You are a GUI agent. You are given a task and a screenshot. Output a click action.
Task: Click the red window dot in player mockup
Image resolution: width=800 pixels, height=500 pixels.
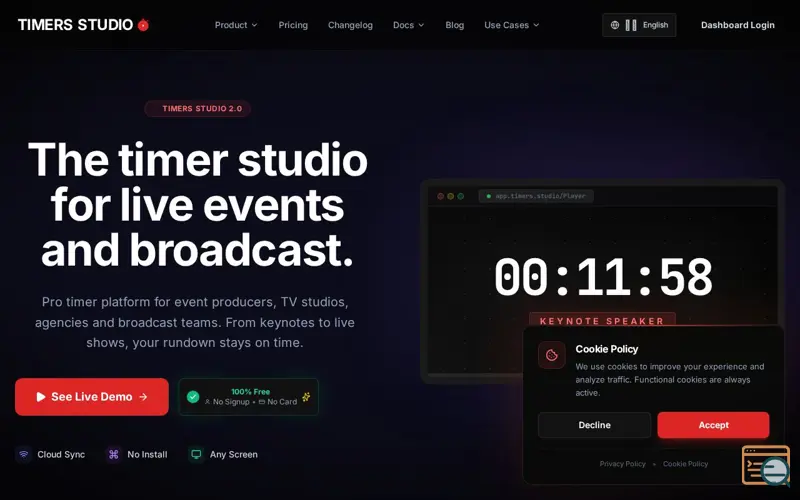(x=441, y=196)
